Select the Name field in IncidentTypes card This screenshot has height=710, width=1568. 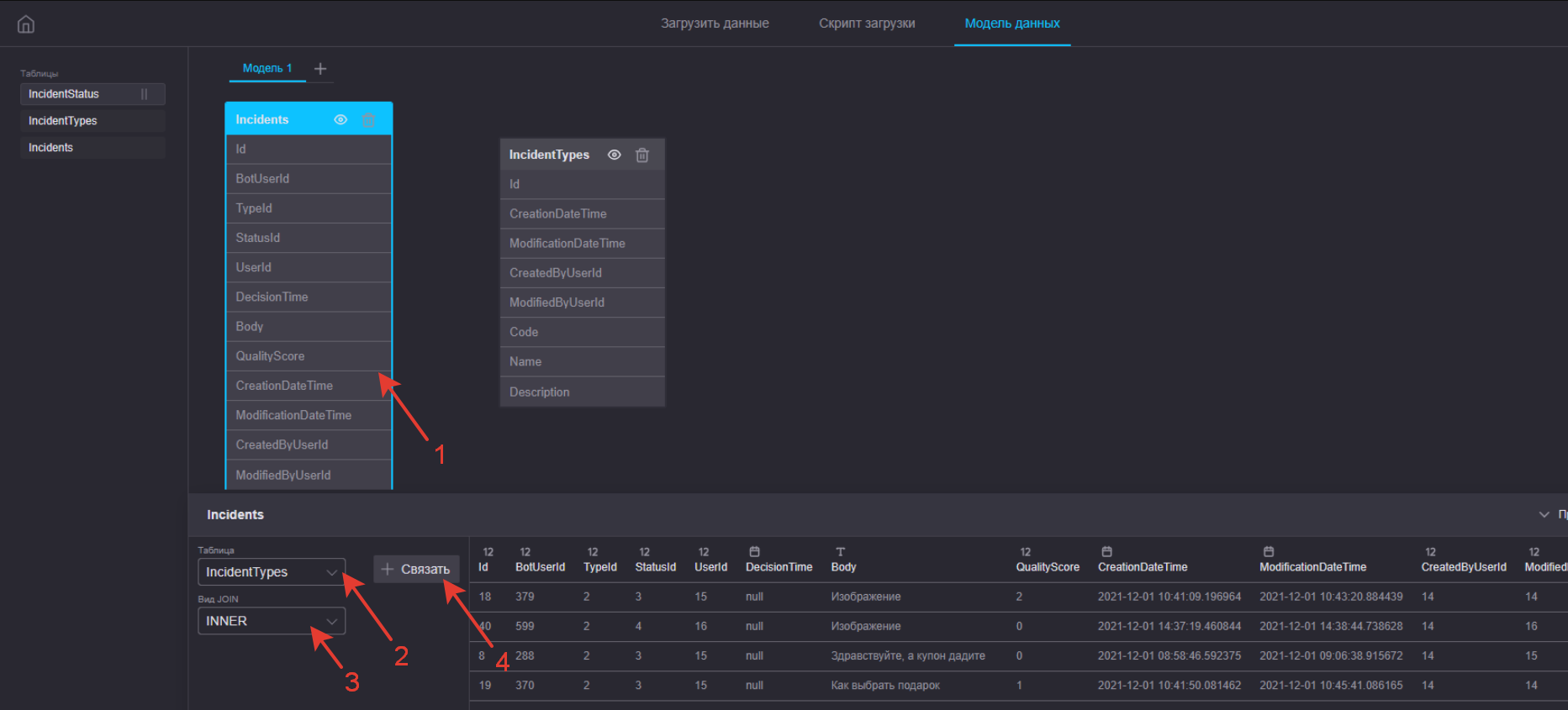(583, 362)
